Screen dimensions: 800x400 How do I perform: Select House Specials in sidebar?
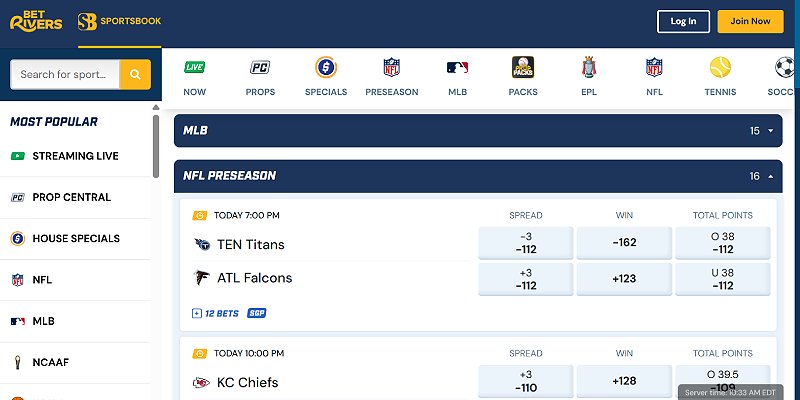(75, 239)
